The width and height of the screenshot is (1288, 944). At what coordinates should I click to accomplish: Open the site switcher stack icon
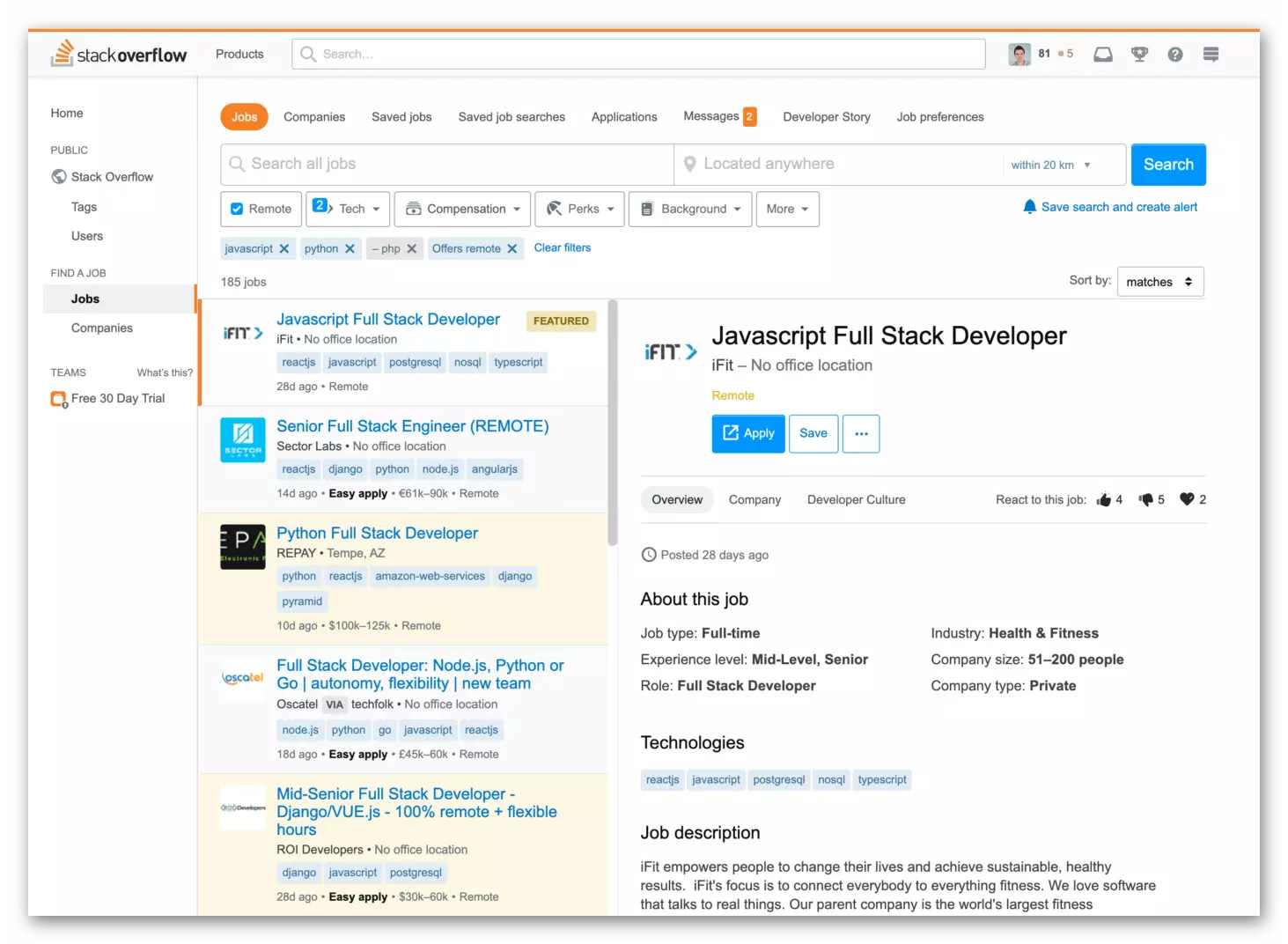[1211, 55]
